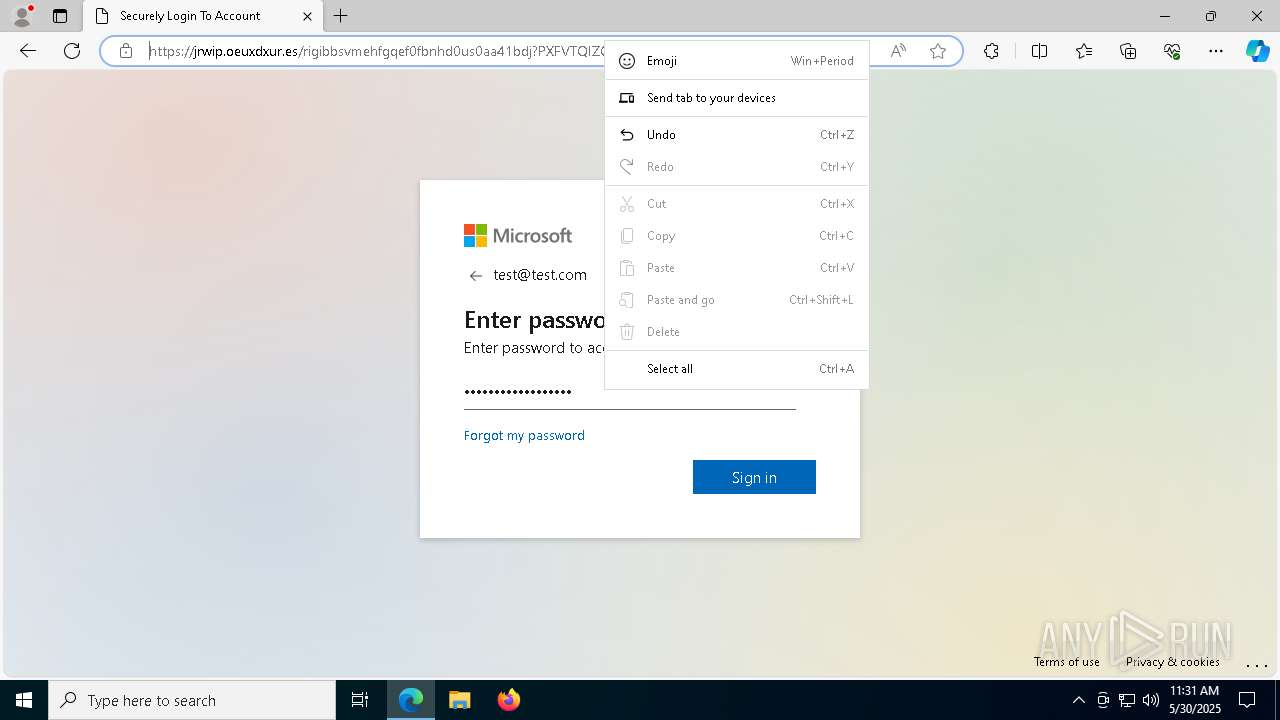Select Undo in the context menu
This screenshot has height=720, width=1280.
point(737,135)
